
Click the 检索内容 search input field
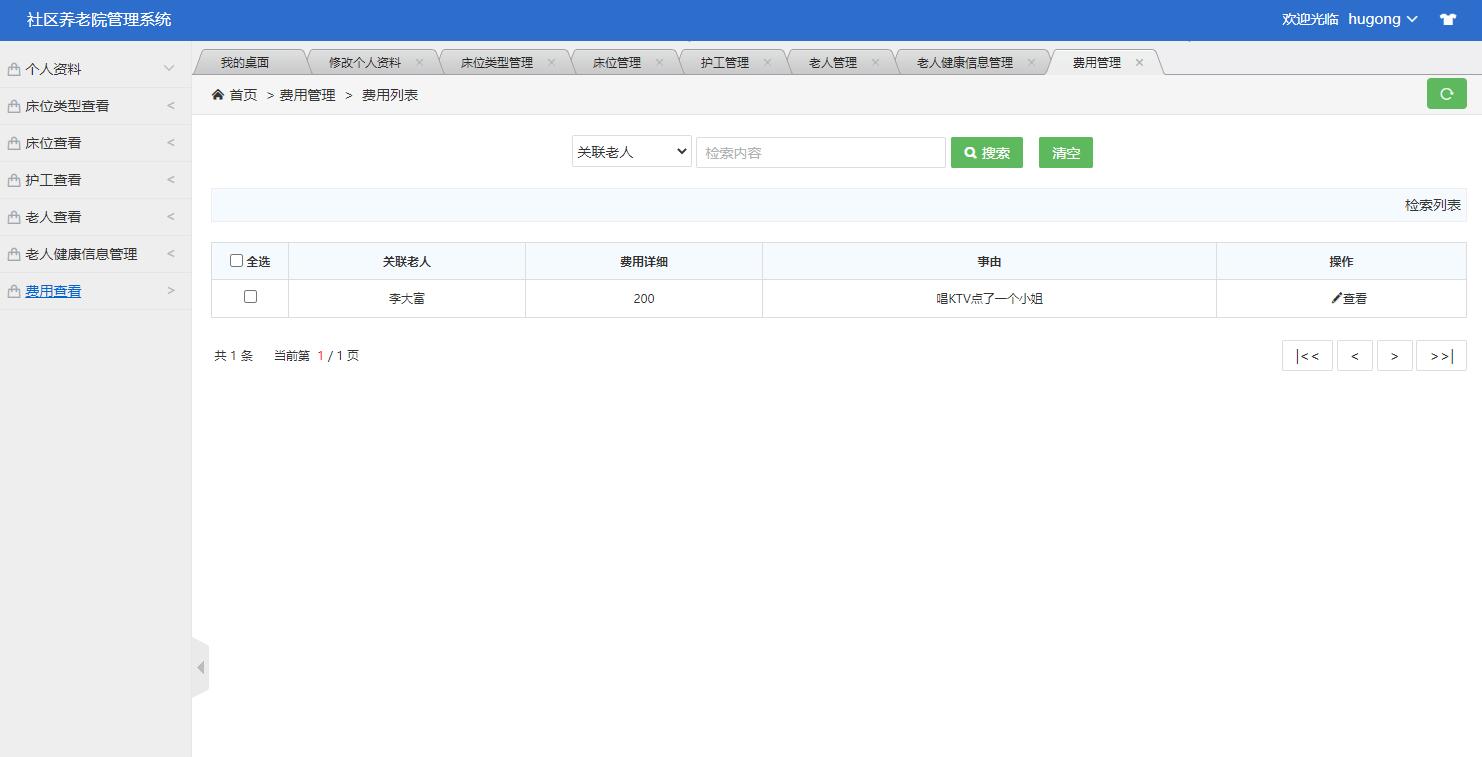820,151
